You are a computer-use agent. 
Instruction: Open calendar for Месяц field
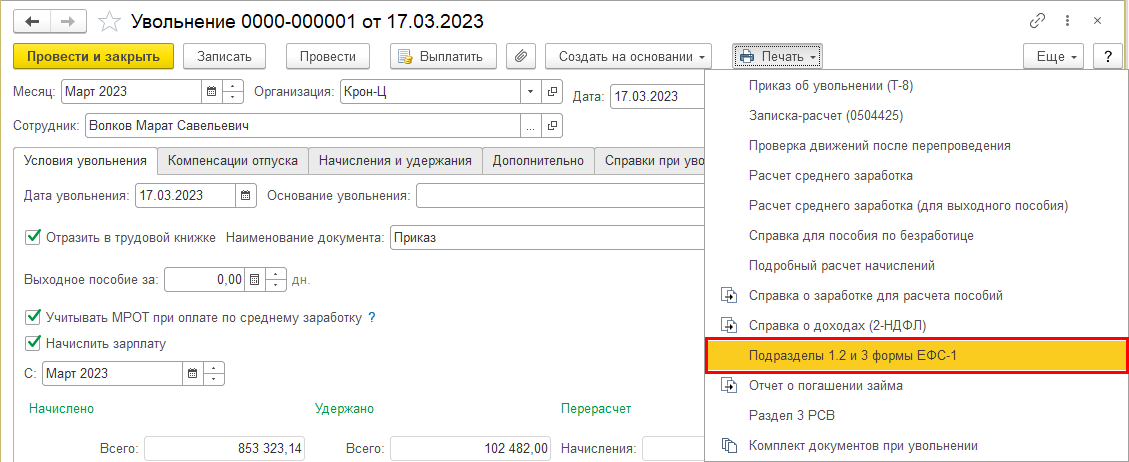pyautogui.click(x=212, y=92)
